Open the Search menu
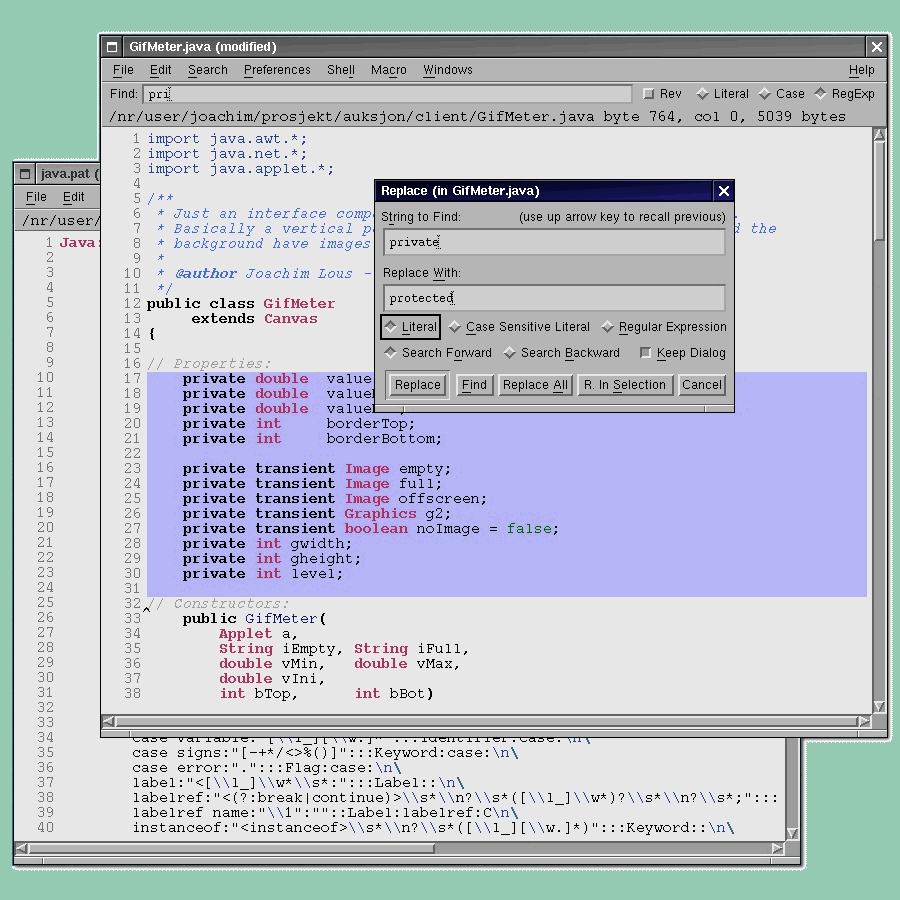Viewport: 900px width, 900px height. click(x=208, y=70)
